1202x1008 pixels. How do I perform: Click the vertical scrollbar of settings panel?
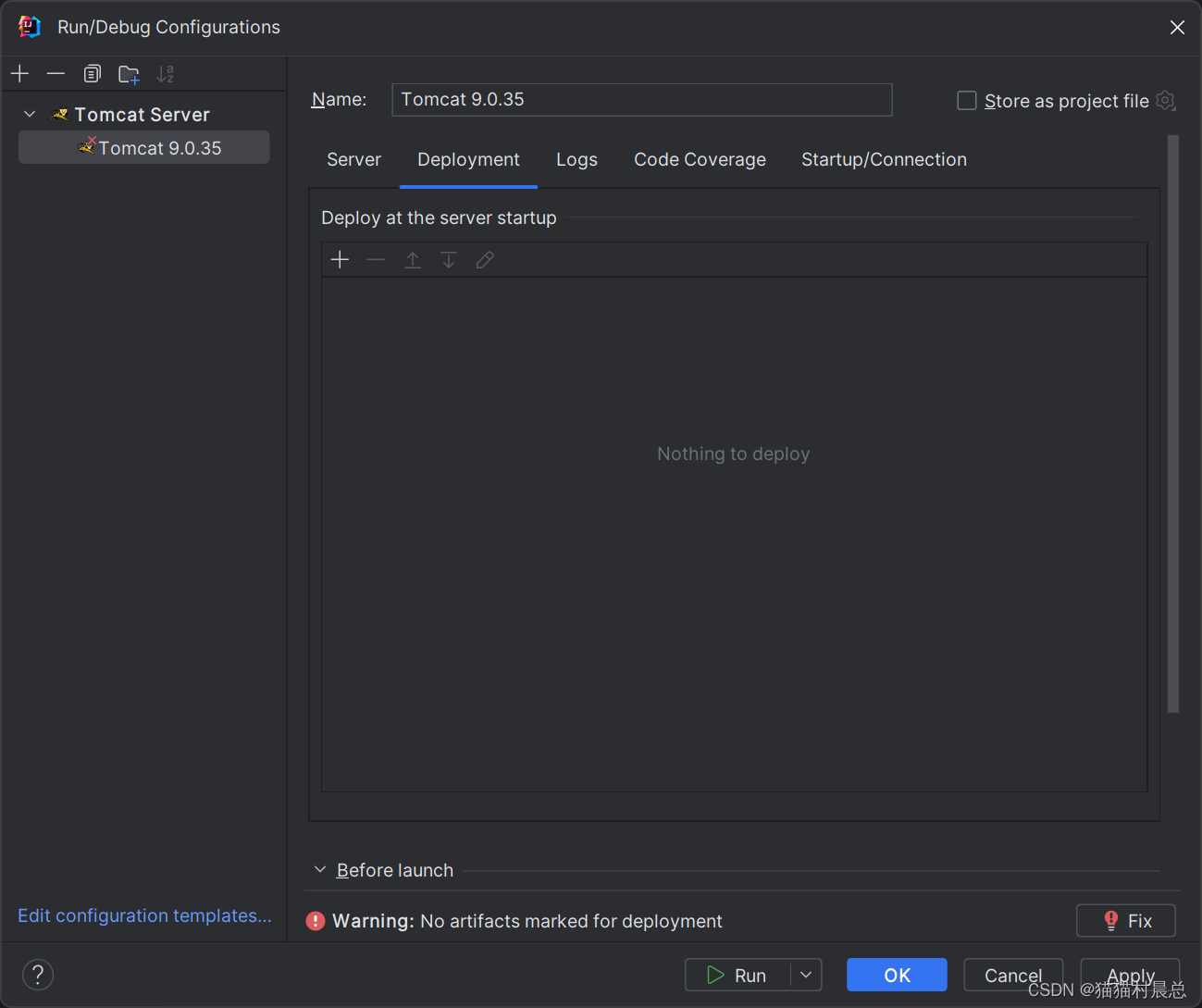(1173, 424)
